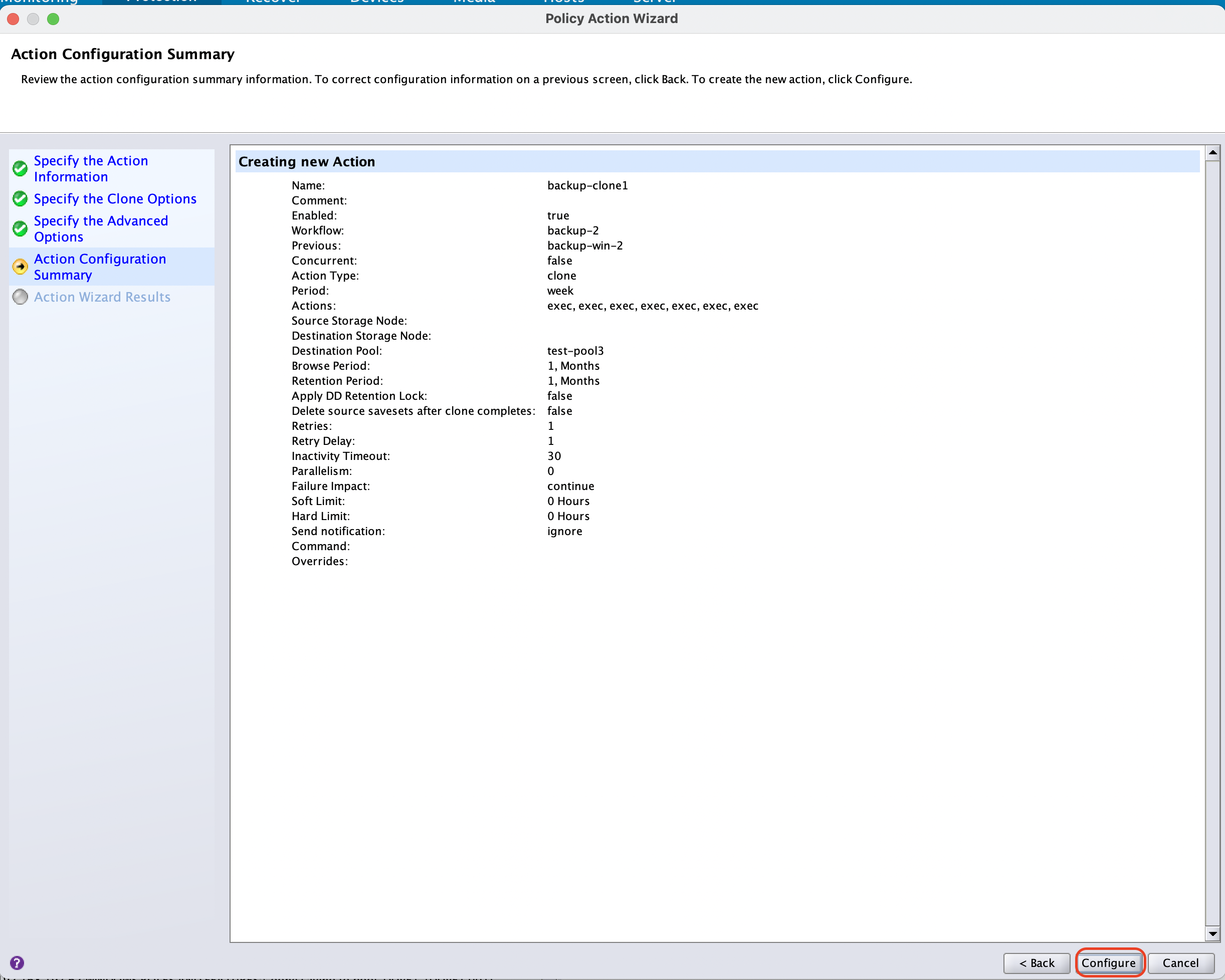This screenshot has width=1225, height=980.
Task: Go back with the < Back button
Action: coord(1037,962)
